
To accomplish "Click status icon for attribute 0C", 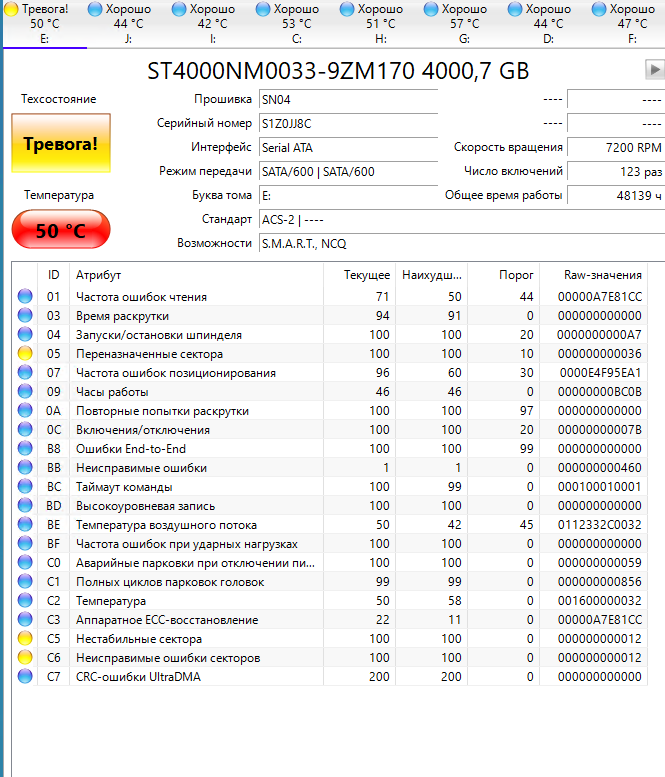I will click(x=25, y=429).
